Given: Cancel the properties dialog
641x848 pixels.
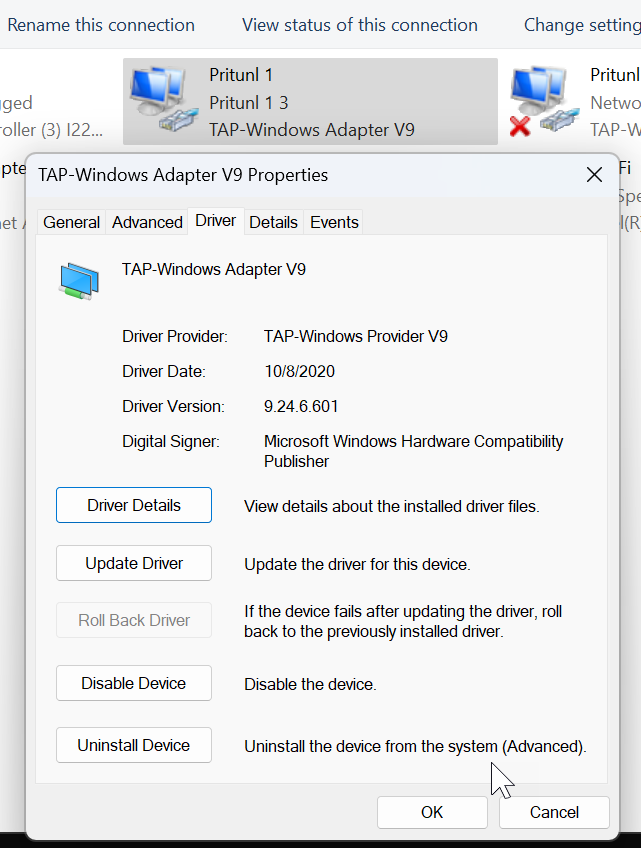Looking at the screenshot, I should [x=554, y=812].
